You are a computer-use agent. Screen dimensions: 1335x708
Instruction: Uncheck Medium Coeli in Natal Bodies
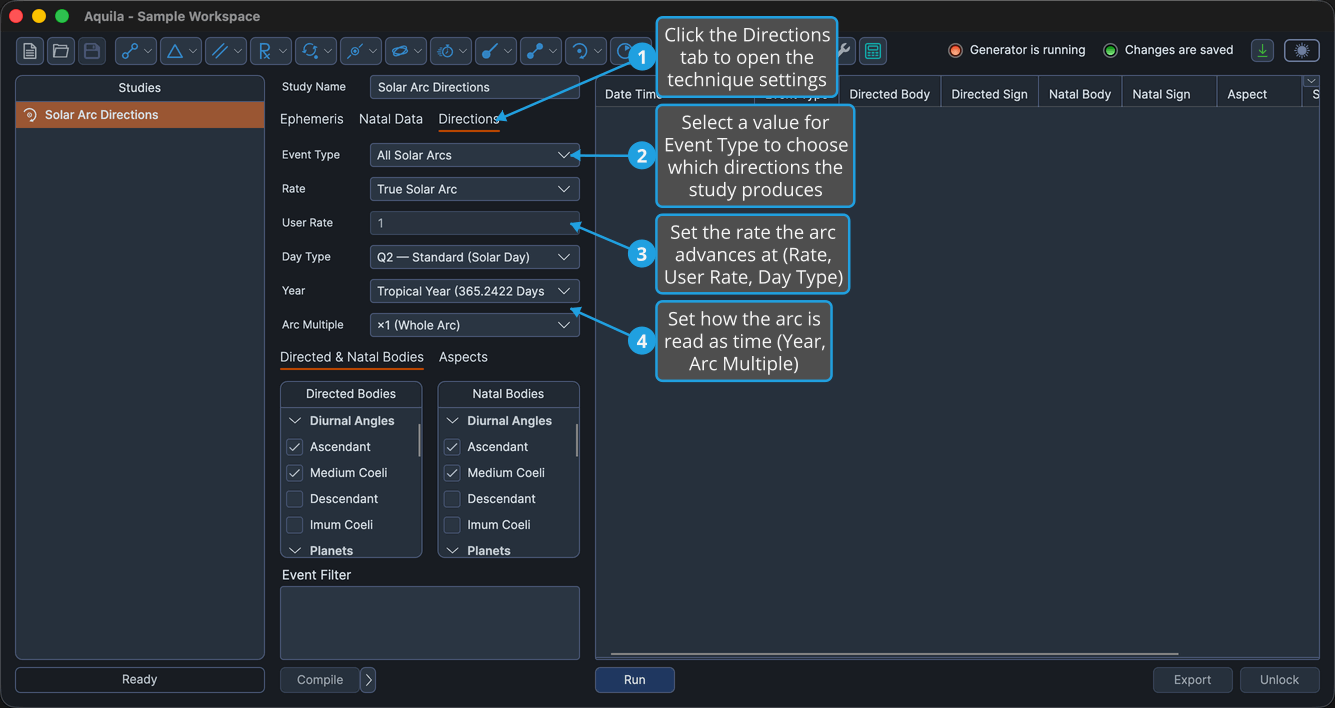point(452,473)
